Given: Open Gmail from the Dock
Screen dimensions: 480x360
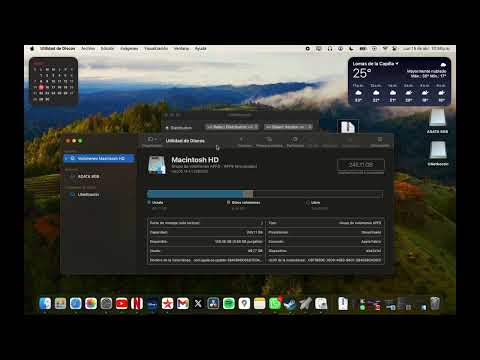Looking at the screenshot, I should pos(183,304).
